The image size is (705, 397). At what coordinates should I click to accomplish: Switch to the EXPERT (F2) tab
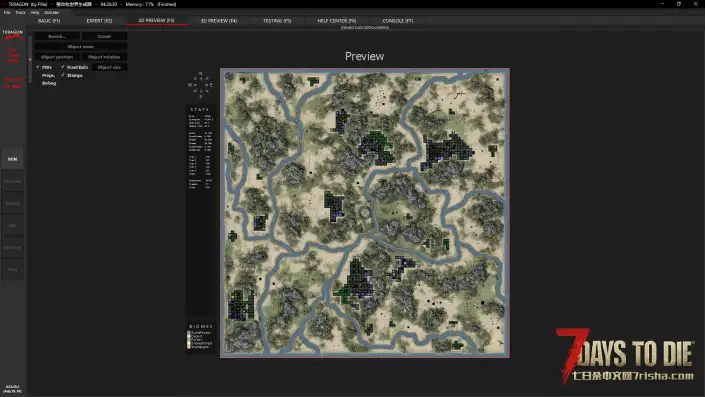pyautogui.click(x=99, y=21)
